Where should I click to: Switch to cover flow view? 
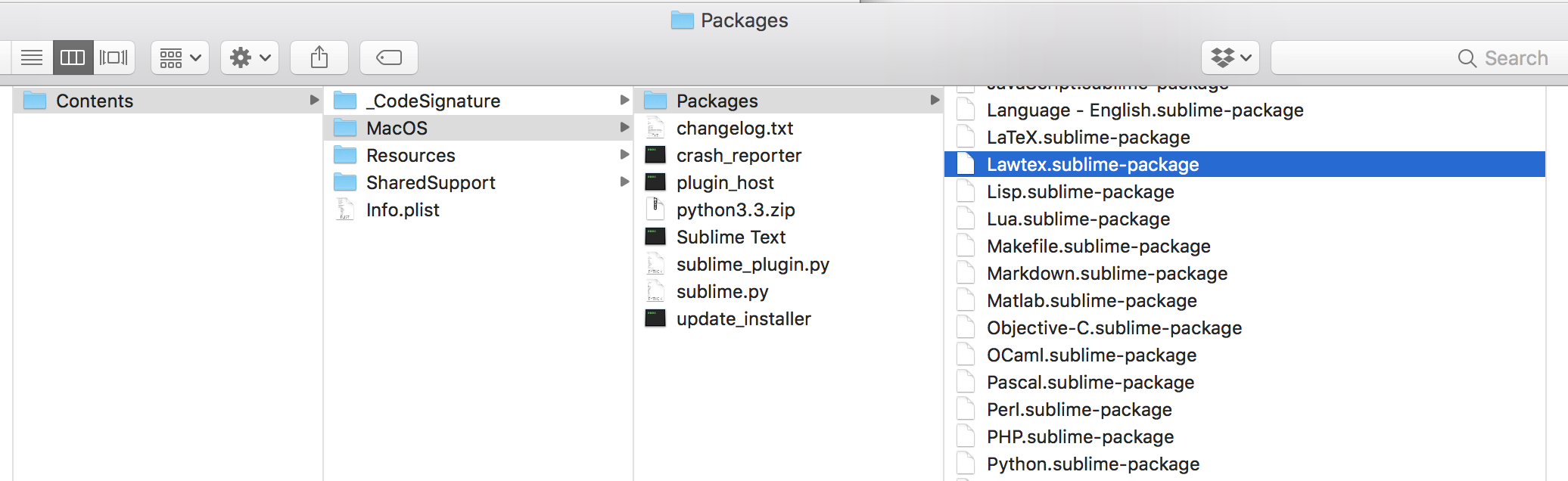point(114,57)
